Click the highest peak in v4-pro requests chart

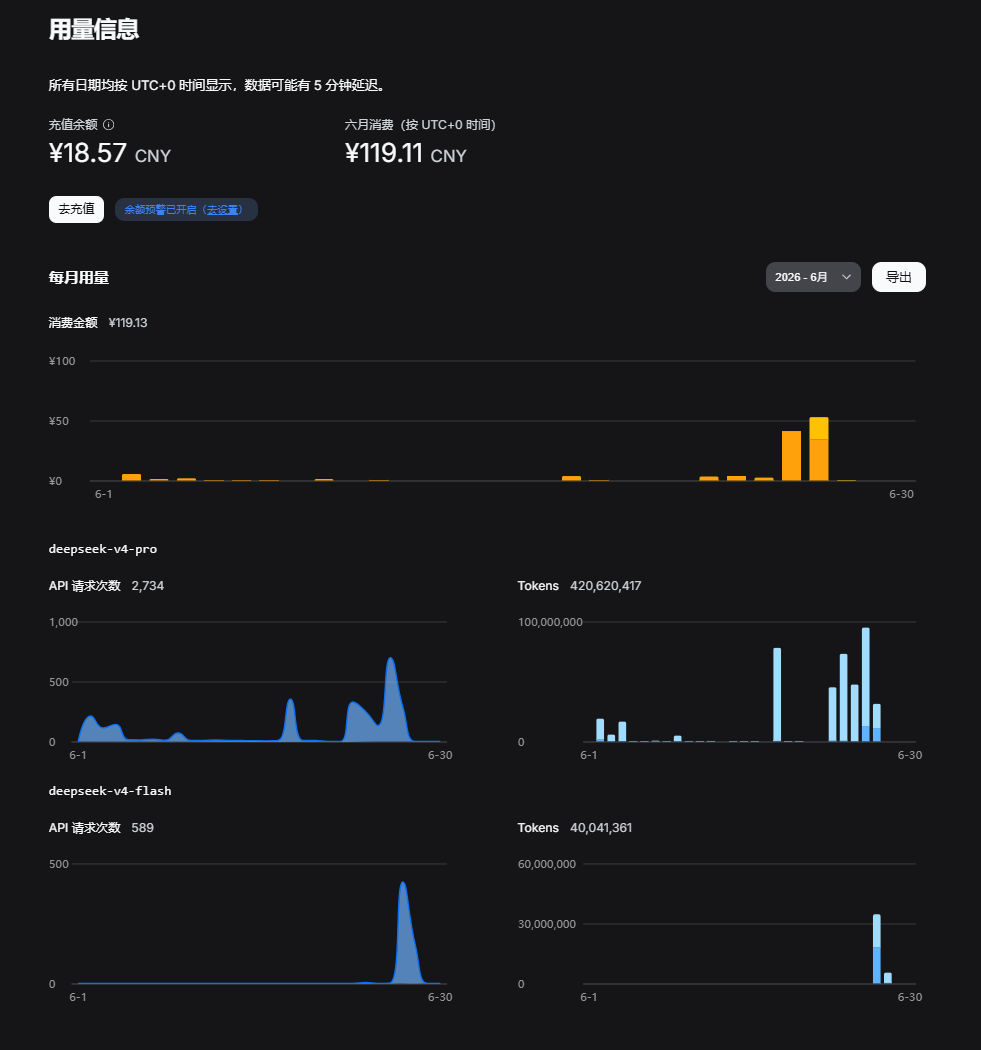click(x=390, y=660)
